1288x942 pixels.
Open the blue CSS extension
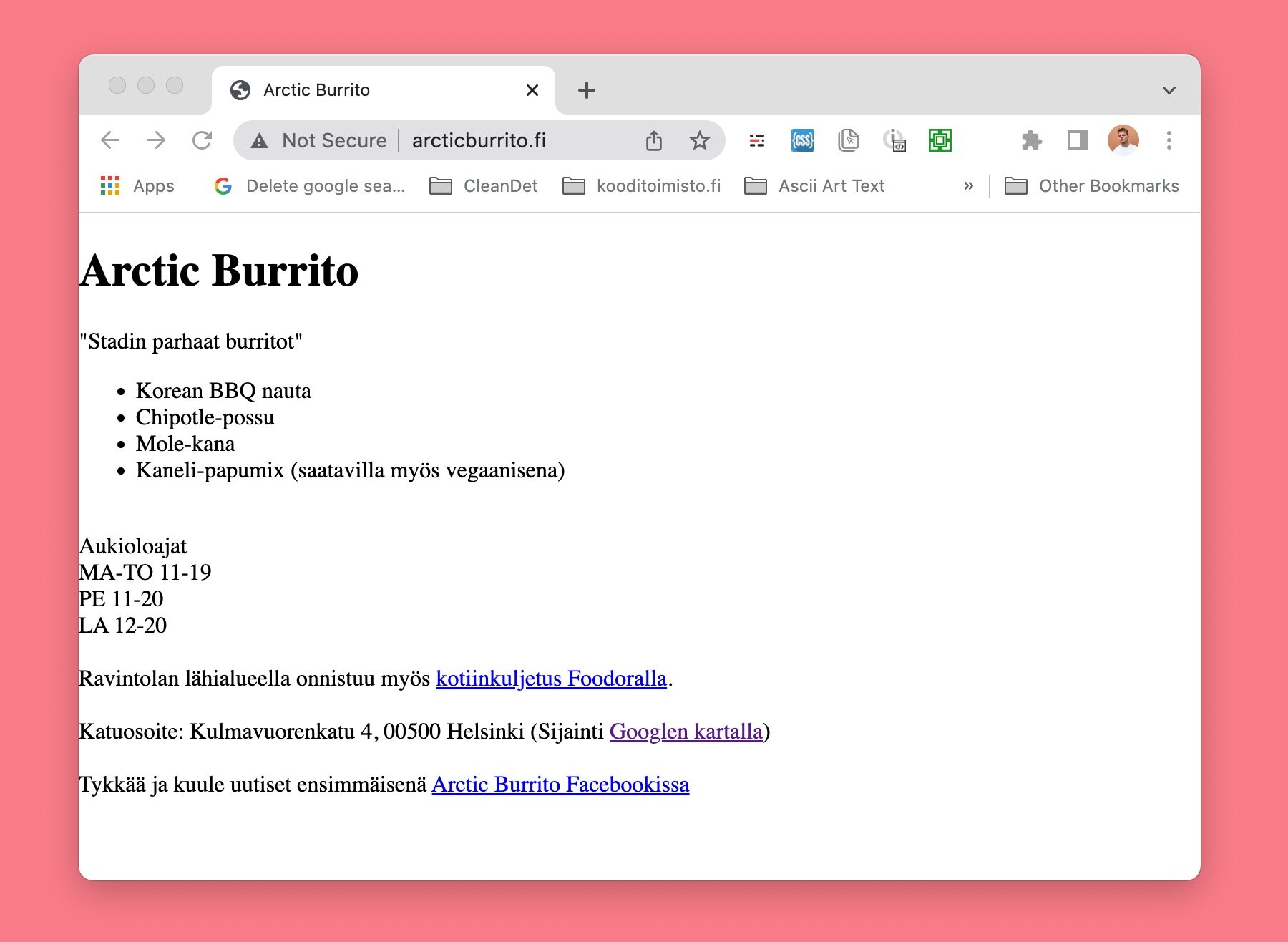tap(803, 140)
